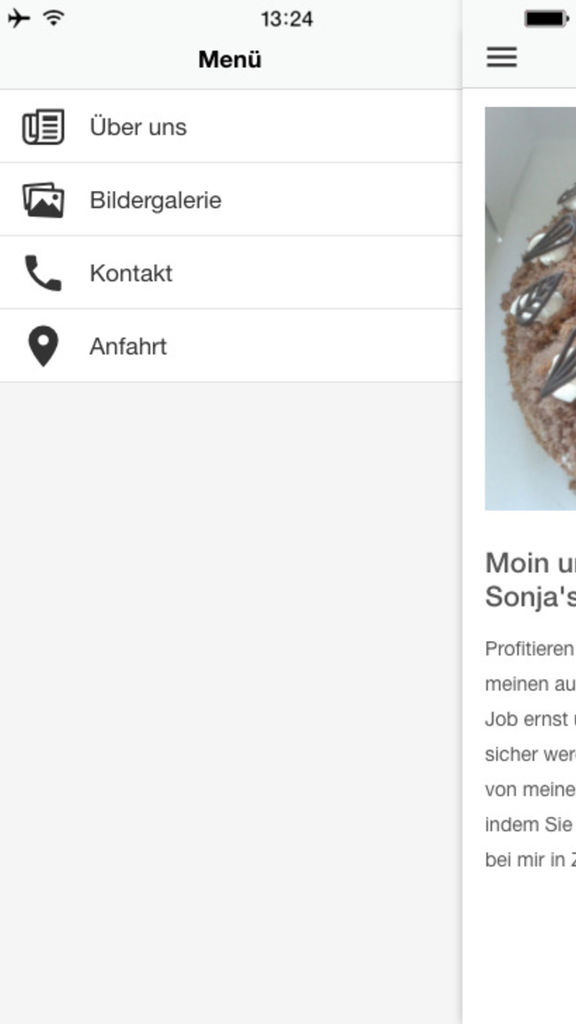The image size is (576, 1024).
Task: Click the phone handset icon
Action: tap(43, 273)
